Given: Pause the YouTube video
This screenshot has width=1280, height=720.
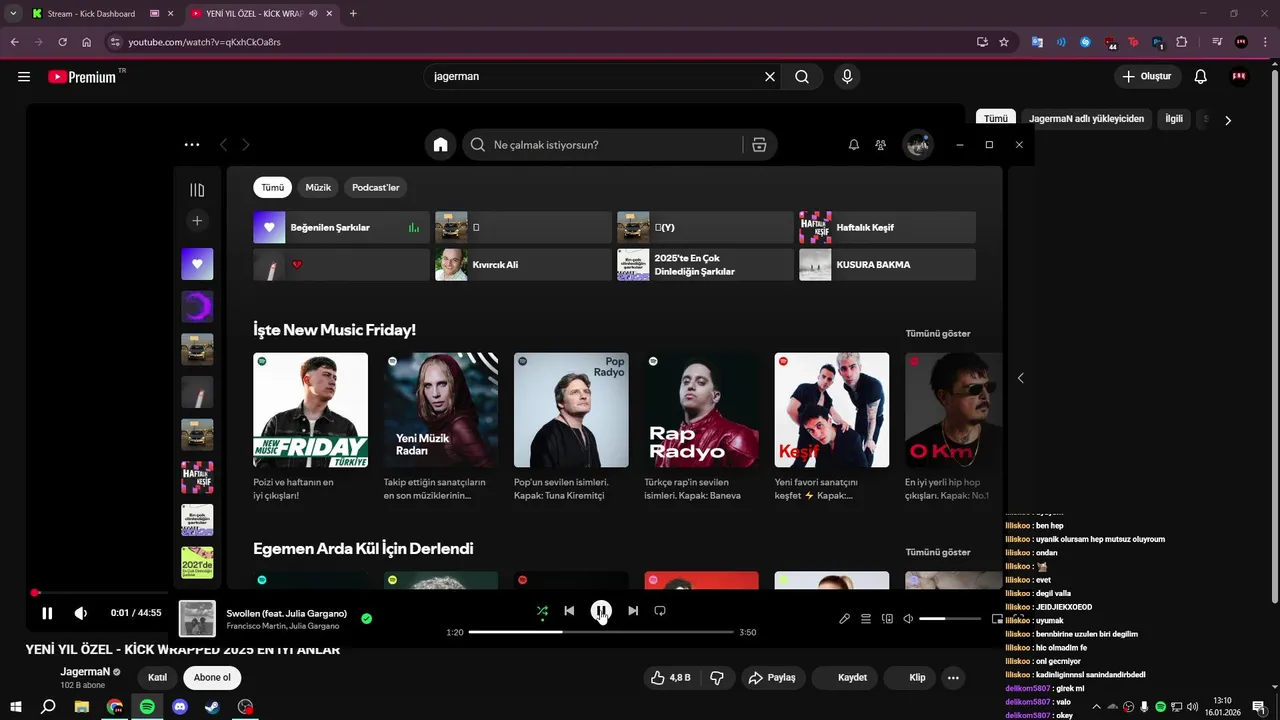Looking at the screenshot, I should [47, 613].
